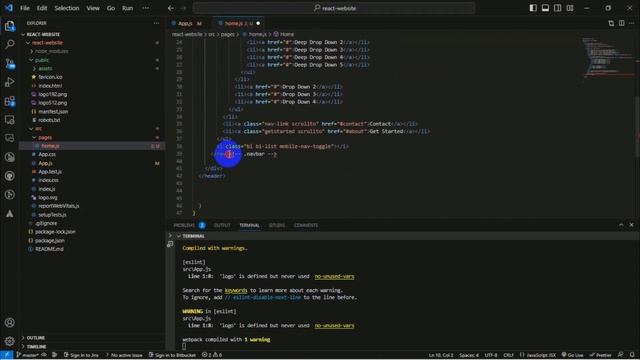Switch to the Problems panel tab
The width and height of the screenshot is (640, 360).
(189, 225)
